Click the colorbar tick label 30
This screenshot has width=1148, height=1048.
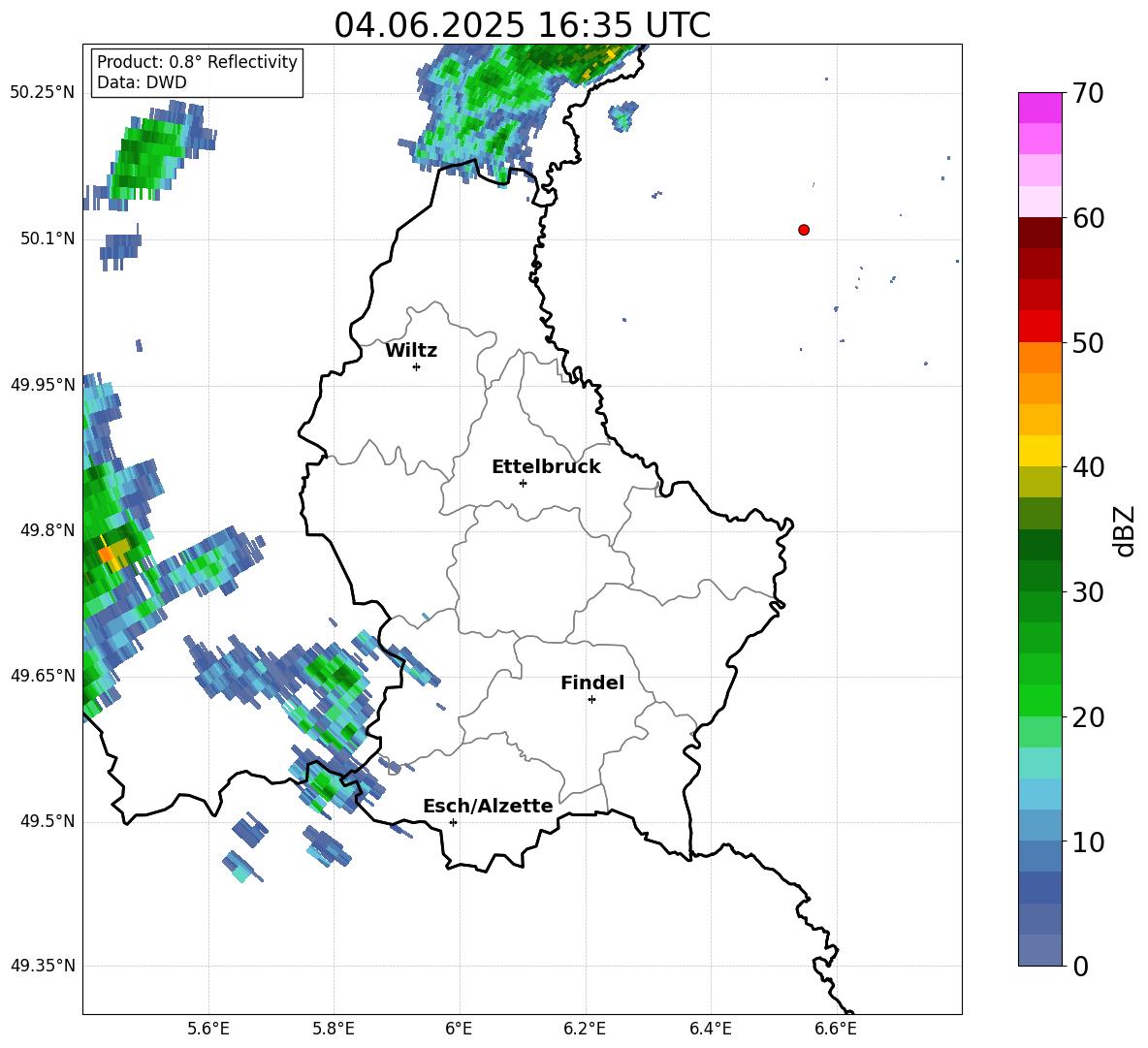coord(1088,592)
